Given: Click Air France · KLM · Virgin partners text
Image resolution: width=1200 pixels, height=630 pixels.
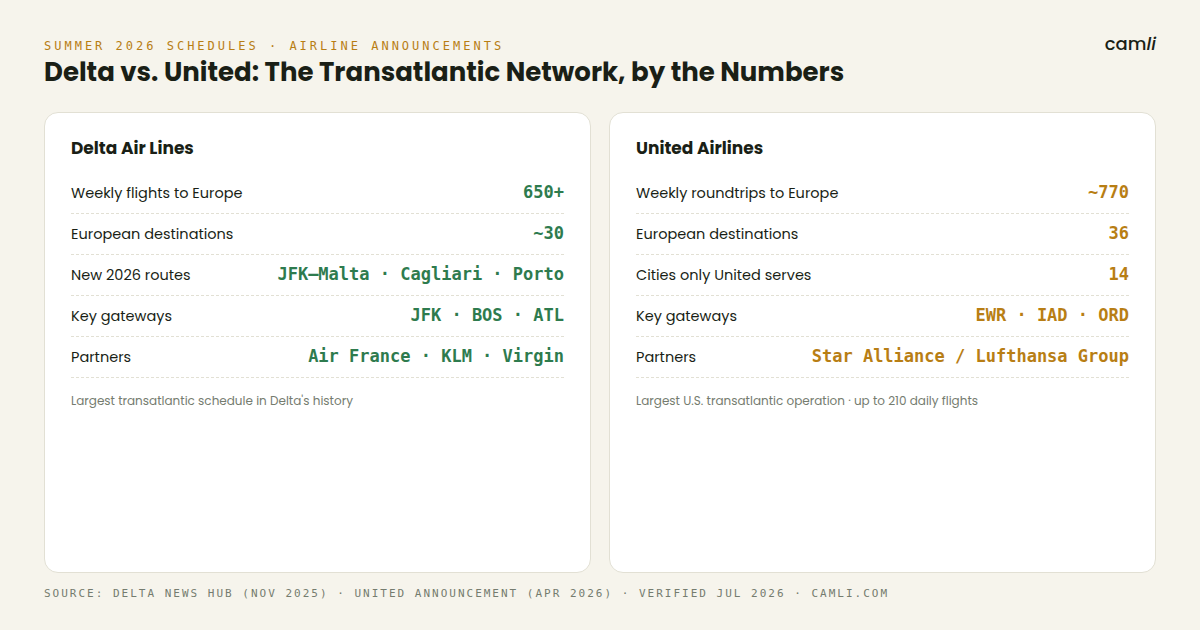Looking at the screenshot, I should [436, 356].
